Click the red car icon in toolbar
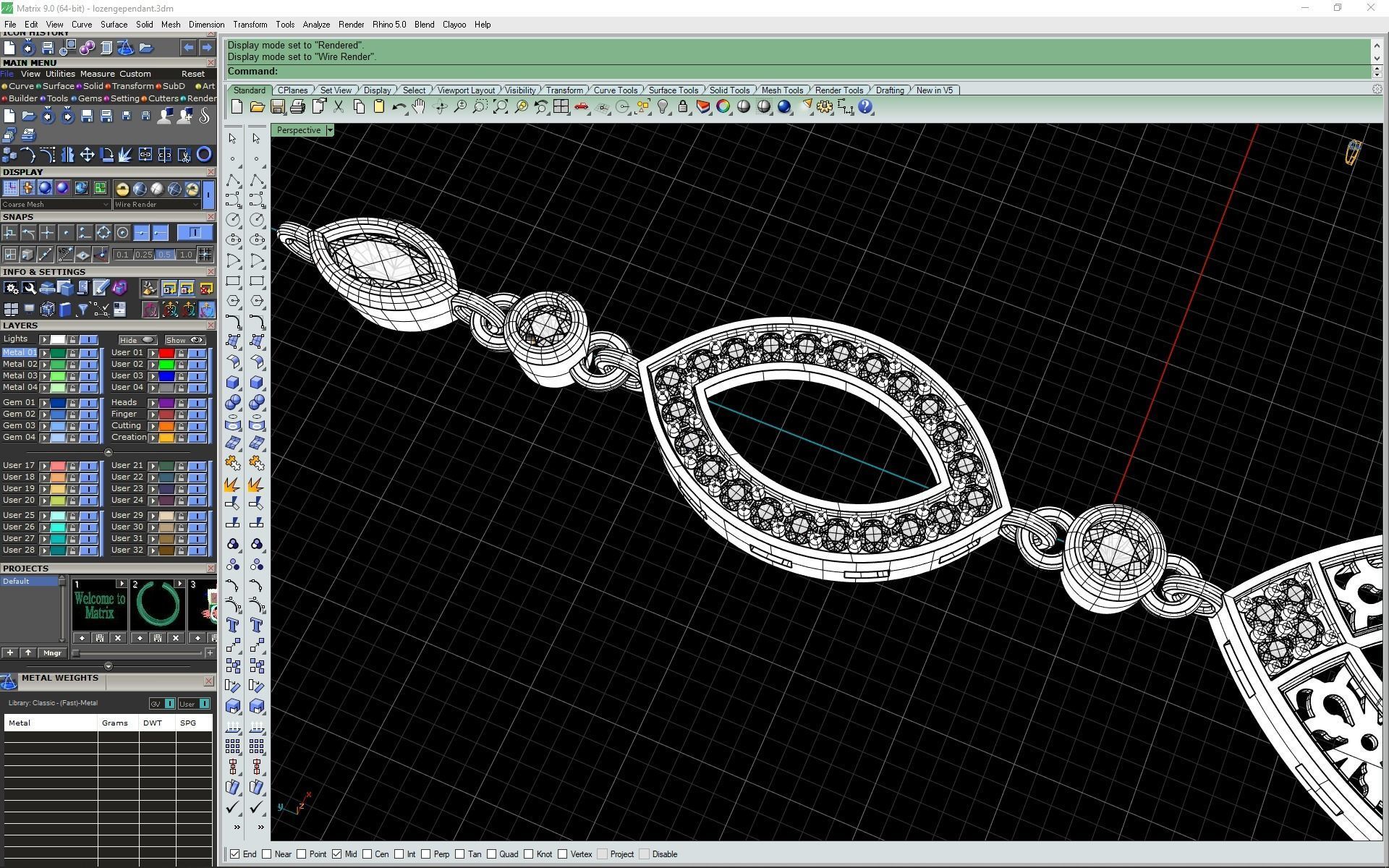The height and width of the screenshot is (868, 1389). coord(581,107)
